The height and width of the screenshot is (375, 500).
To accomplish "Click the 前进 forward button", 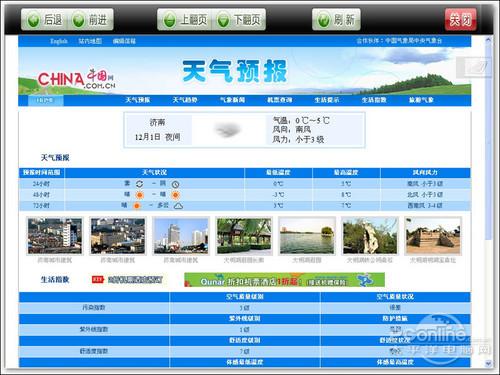I will (x=91, y=20).
